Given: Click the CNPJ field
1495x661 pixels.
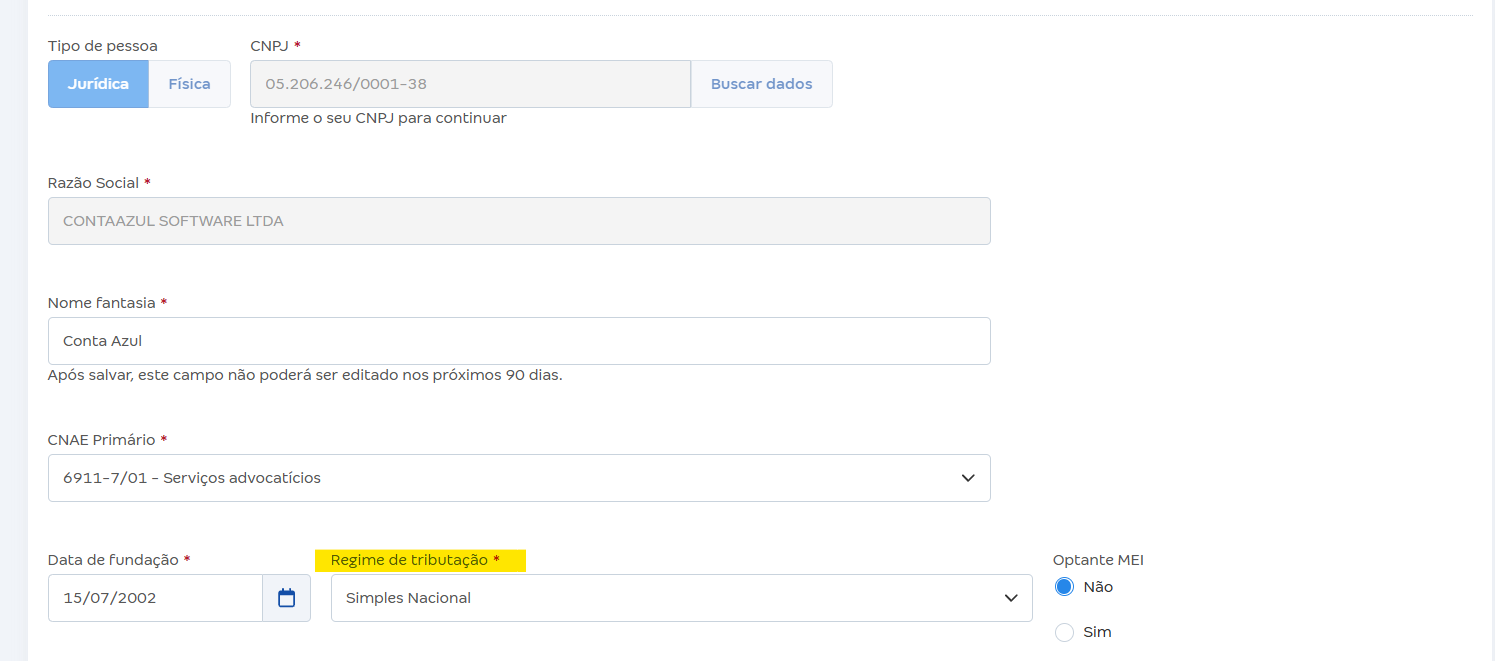Looking at the screenshot, I should pyautogui.click(x=470, y=84).
